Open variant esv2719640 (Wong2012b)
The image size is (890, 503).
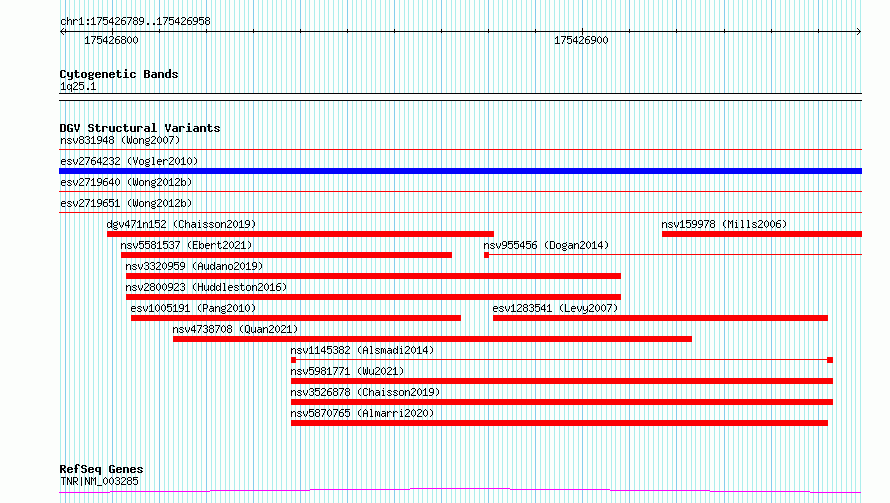tap(126, 182)
